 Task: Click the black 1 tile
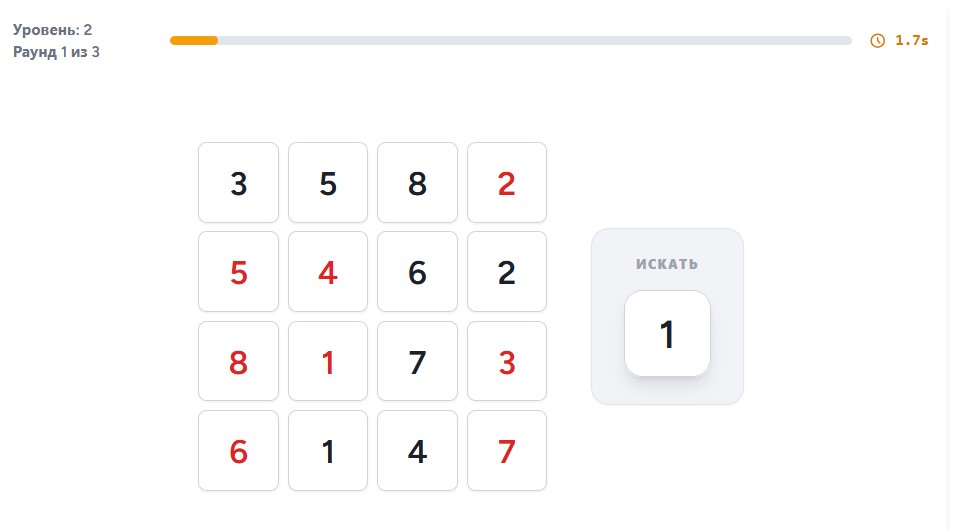point(328,451)
